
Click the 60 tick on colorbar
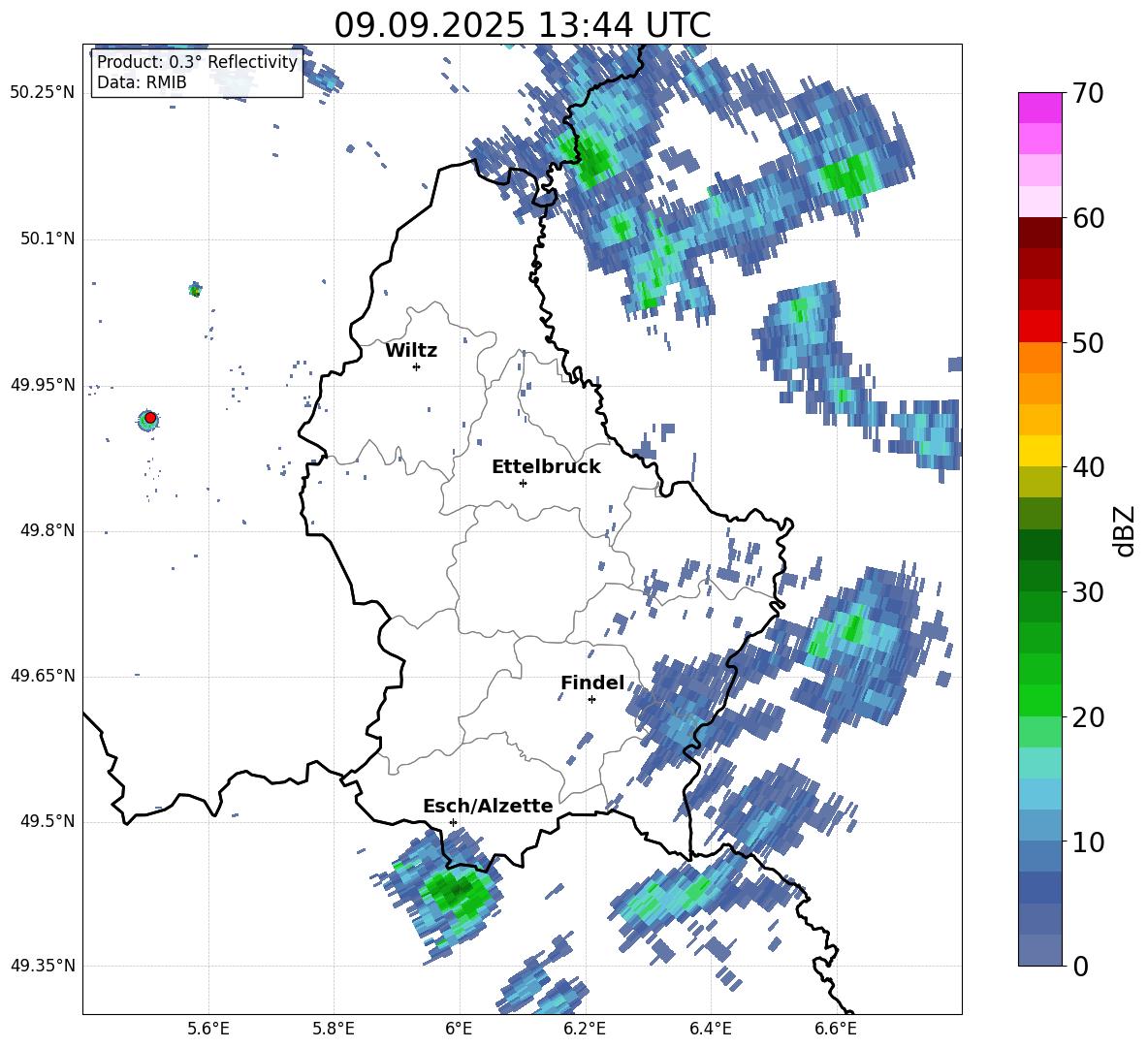click(1088, 217)
